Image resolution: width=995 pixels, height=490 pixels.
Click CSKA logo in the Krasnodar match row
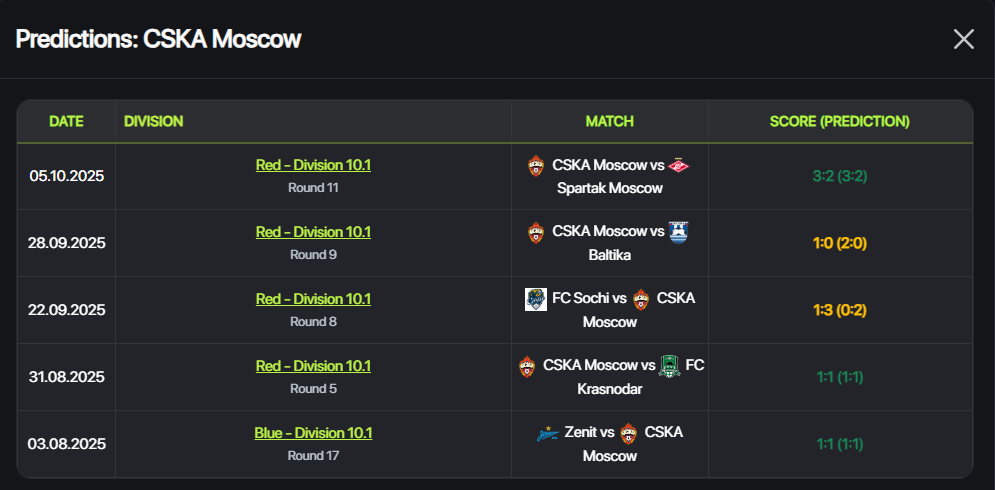pyautogui.click(x=527, y=366)
